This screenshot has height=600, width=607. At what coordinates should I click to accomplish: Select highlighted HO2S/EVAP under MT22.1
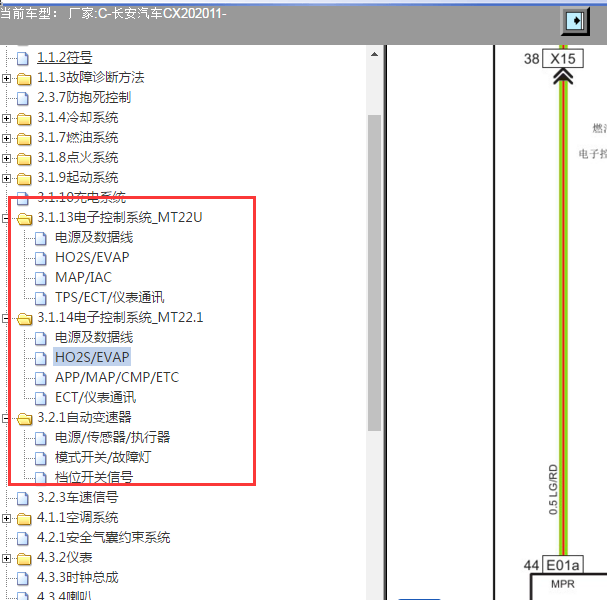coord(92,357)
